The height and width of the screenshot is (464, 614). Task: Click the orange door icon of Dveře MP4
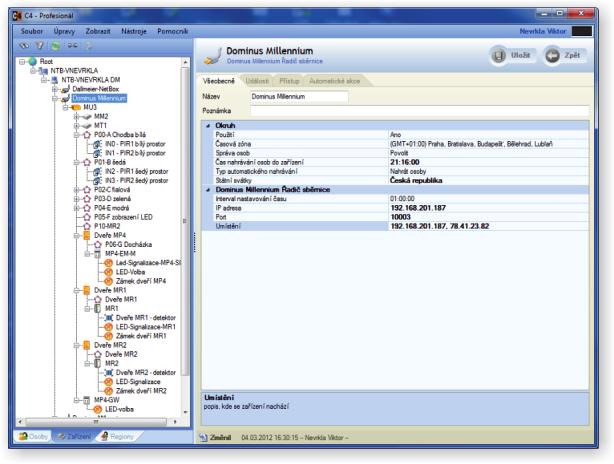(x=87, y=235)
